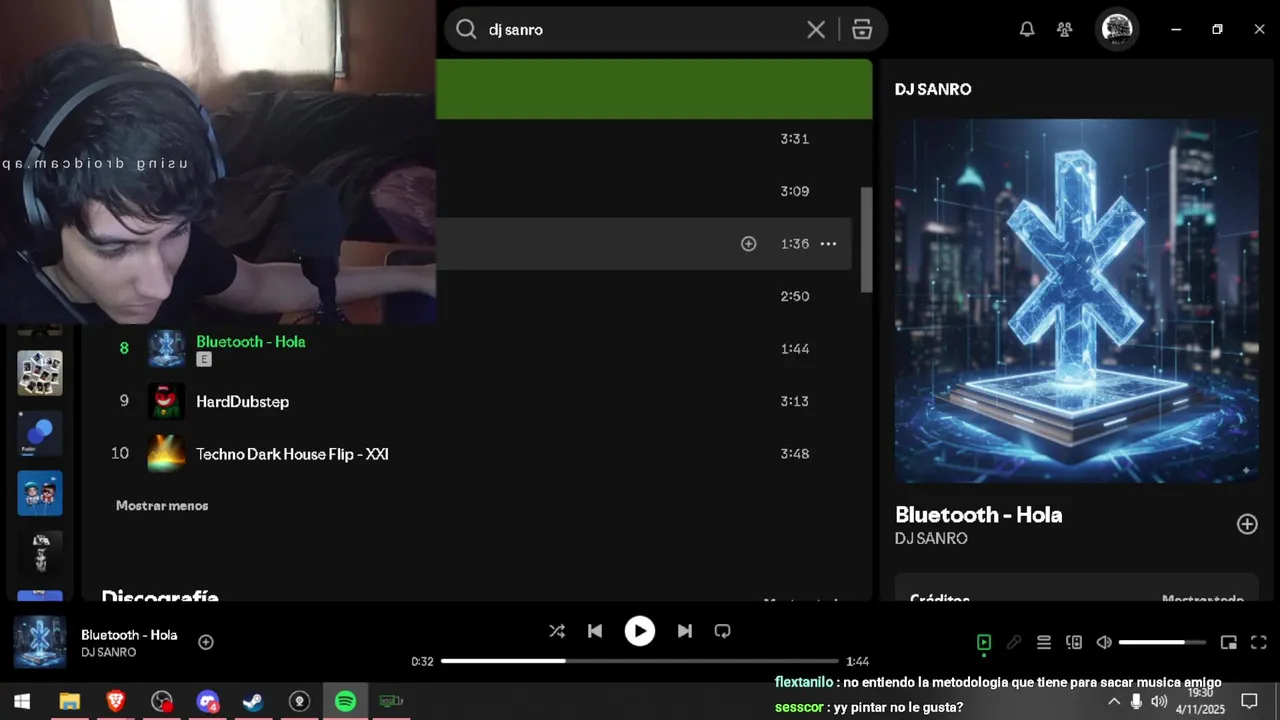Open the DJ SANRO panel header link

click(x=933, y=89)
